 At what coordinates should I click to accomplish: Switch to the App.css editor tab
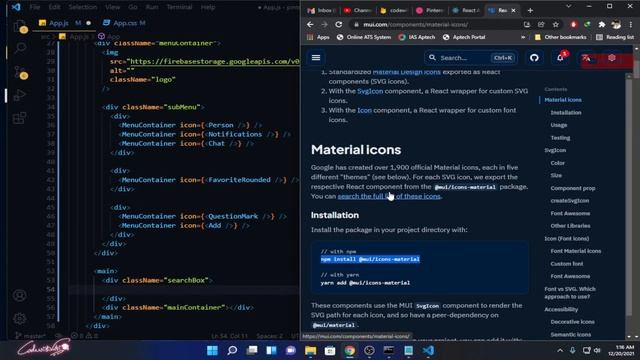tap(124, 23)
